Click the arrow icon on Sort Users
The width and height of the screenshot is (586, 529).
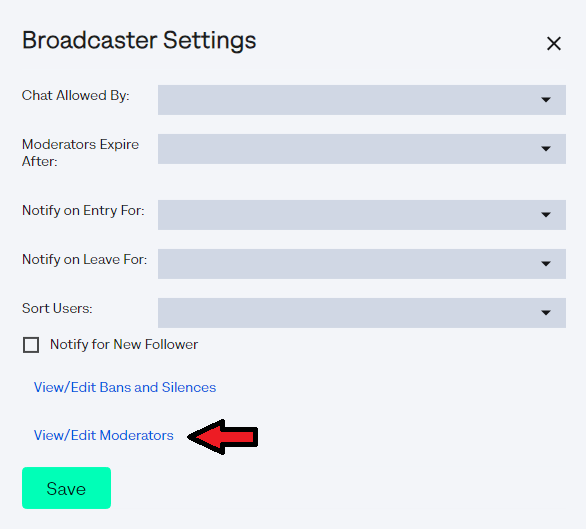[546, 313]
